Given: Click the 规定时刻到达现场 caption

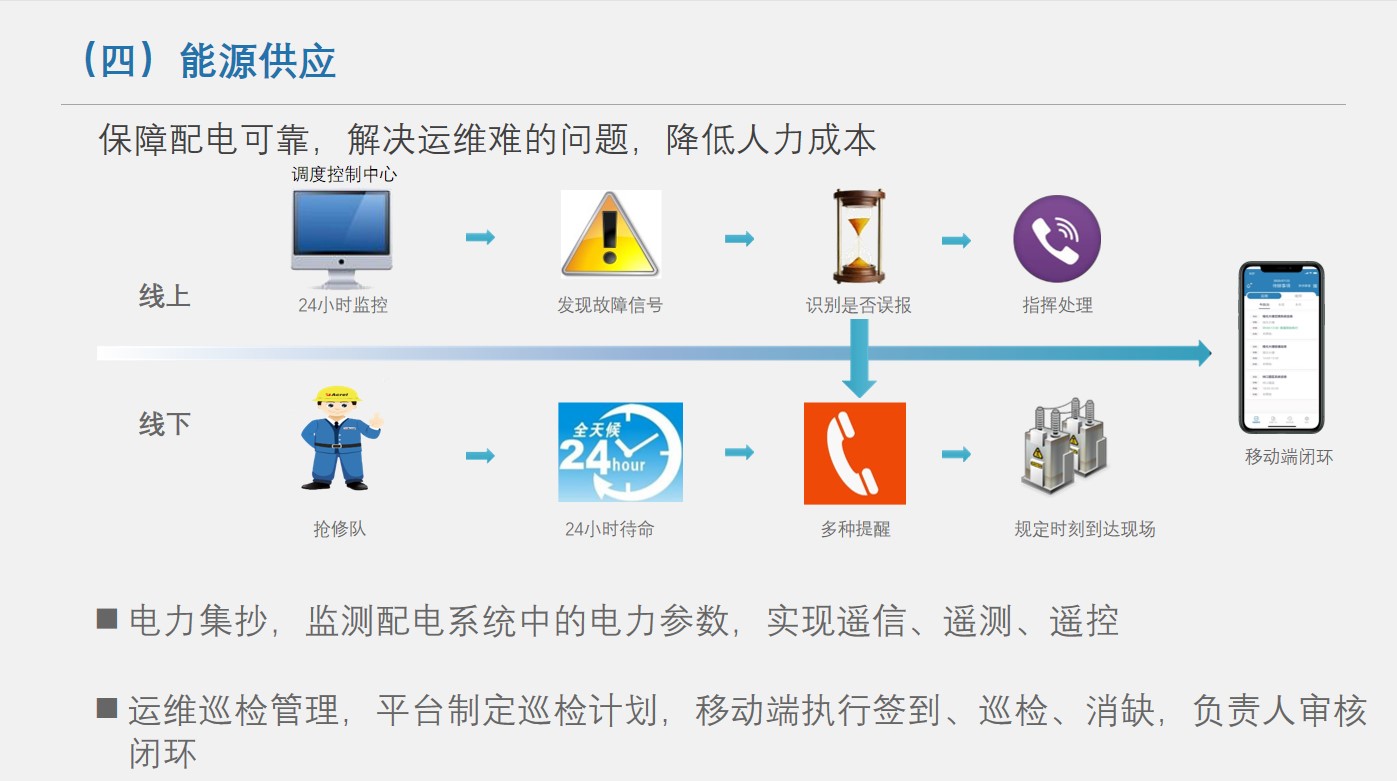Looking at the screenshot, I should click(x=1084, y=529).
